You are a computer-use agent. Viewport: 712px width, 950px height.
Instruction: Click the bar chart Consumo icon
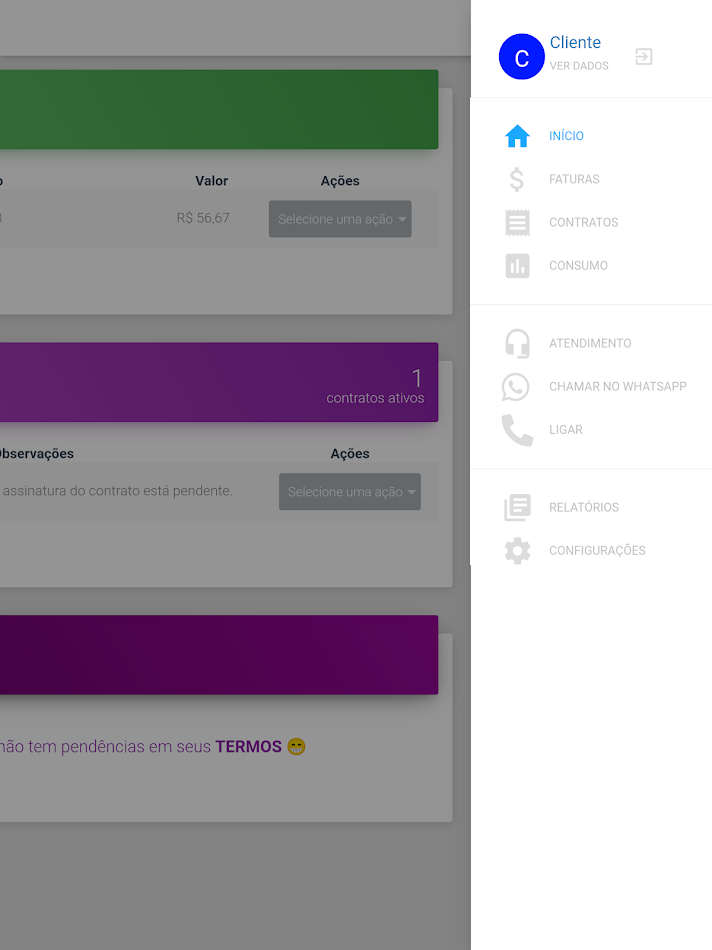(x=517, y=265)
